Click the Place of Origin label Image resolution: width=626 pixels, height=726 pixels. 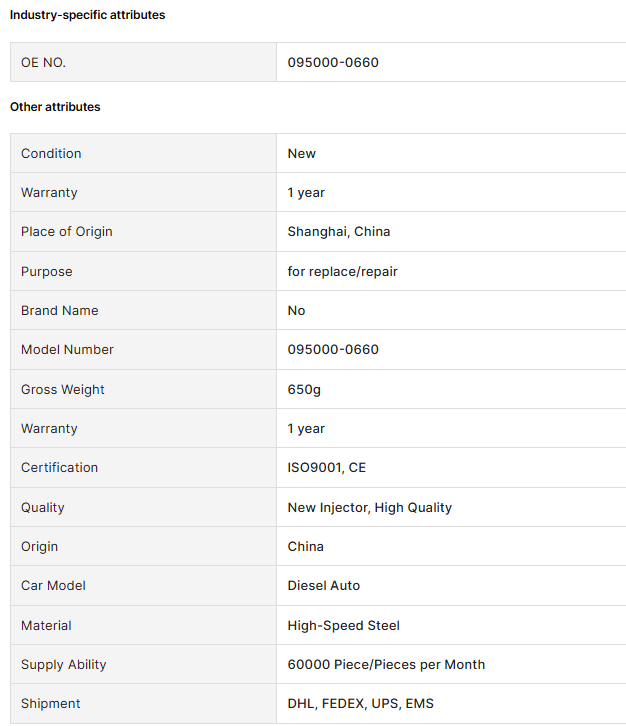click(x=67, y=232)
